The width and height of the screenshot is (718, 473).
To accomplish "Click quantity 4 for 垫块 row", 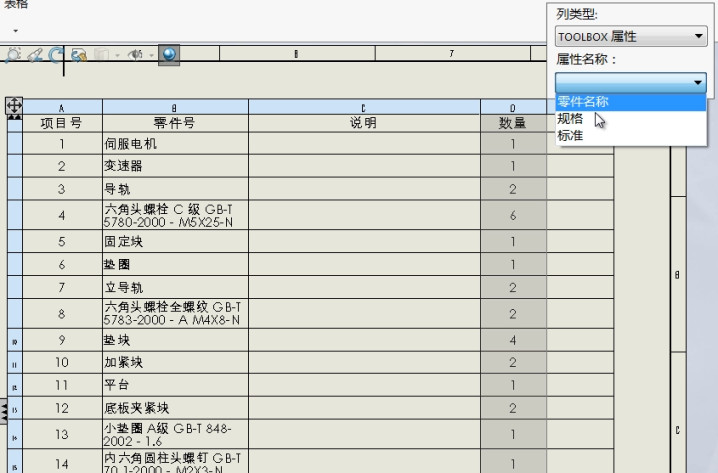I will tap(513, 340).
